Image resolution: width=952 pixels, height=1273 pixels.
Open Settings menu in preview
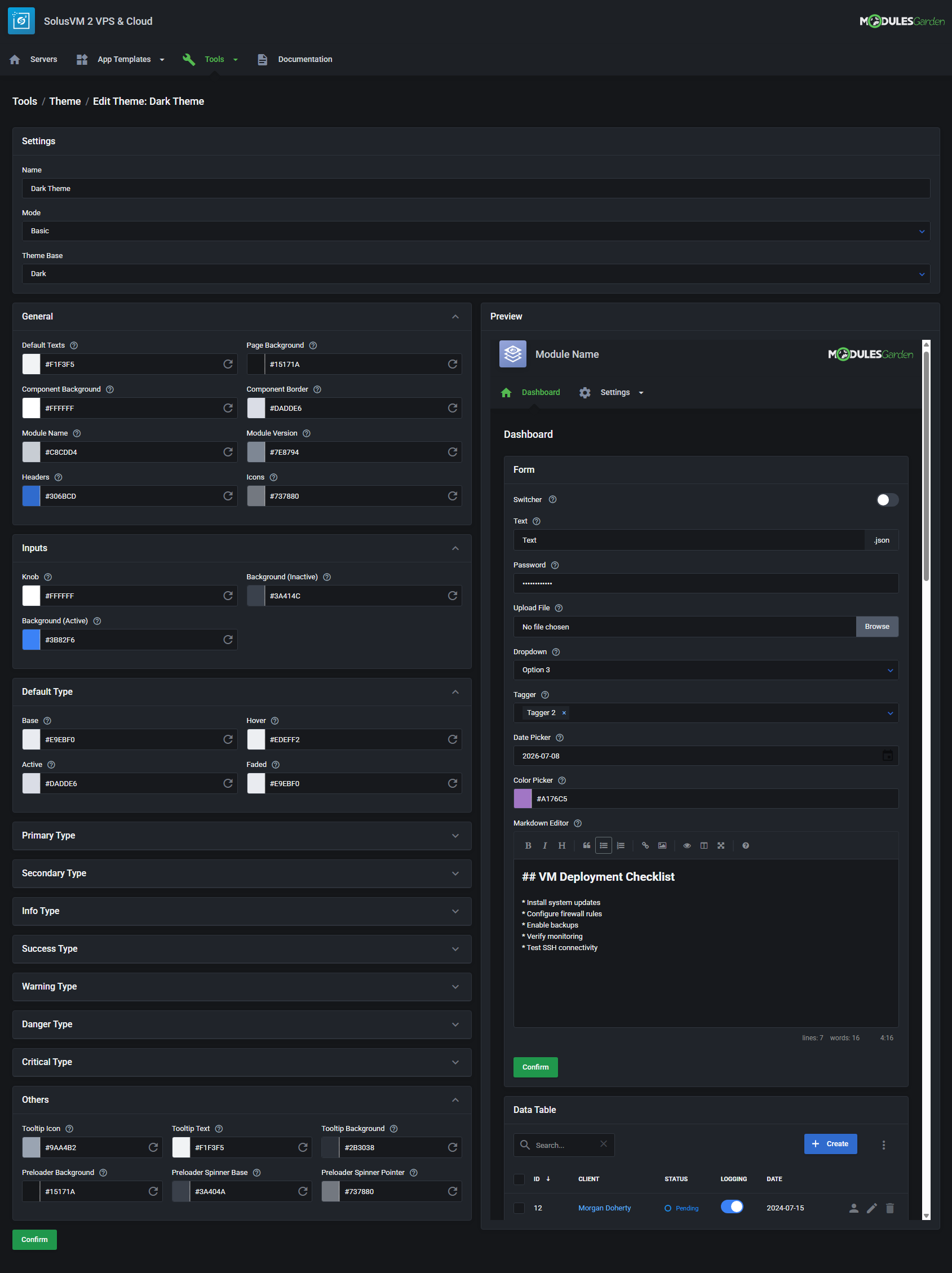click(612, 392)
